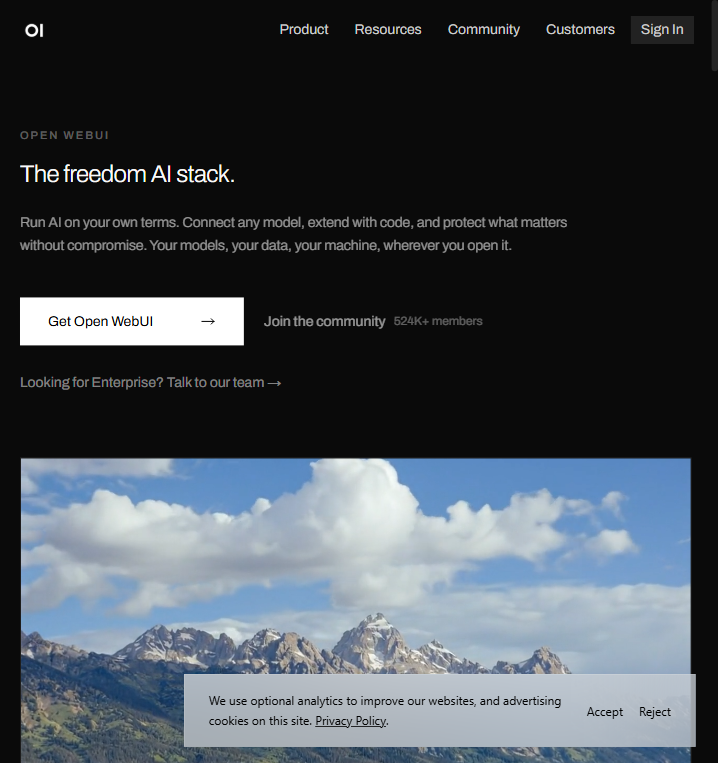Click the '524K+ members' text
This screenshot has height=763, width=718.
[x=438, y=321]
